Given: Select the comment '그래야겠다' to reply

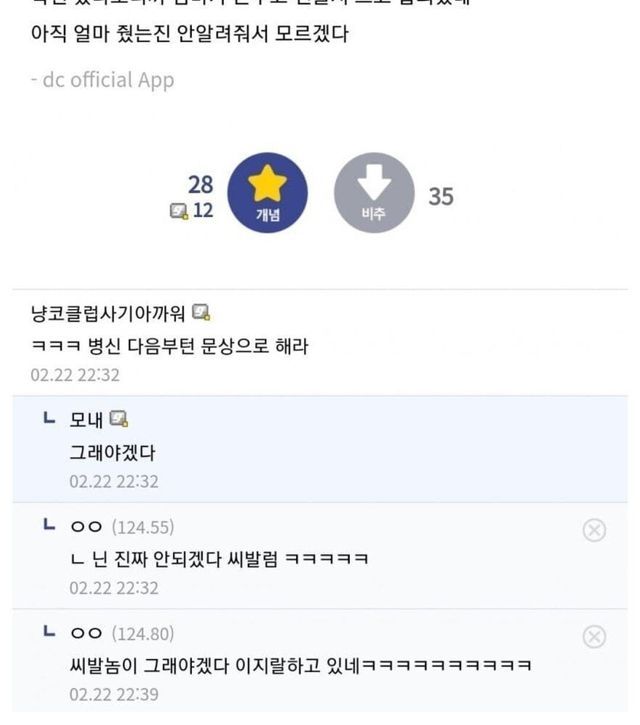Looking at the screenshot, I should click(112, 453).
